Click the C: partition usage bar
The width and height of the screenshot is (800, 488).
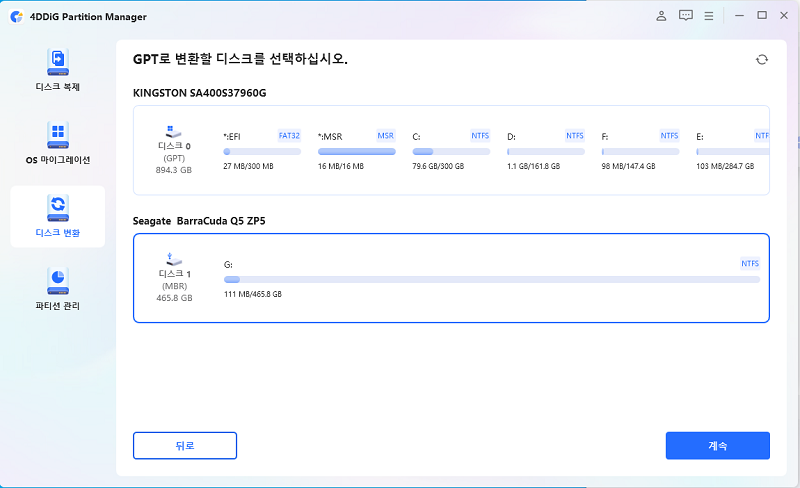(x=451, y=152)
